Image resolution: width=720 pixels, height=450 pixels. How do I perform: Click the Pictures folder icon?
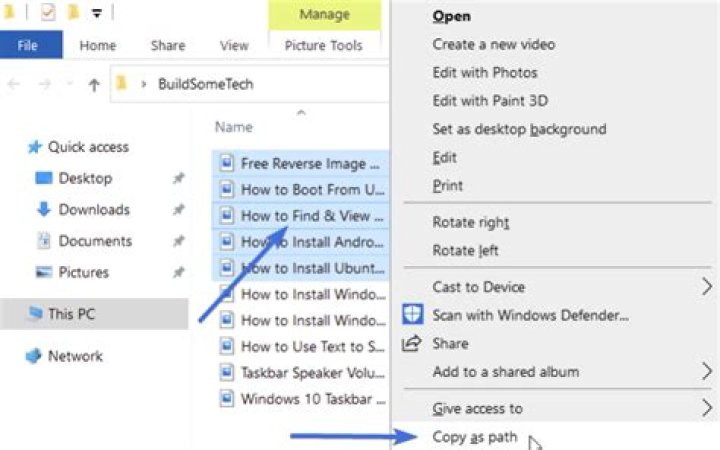(44, 272)
